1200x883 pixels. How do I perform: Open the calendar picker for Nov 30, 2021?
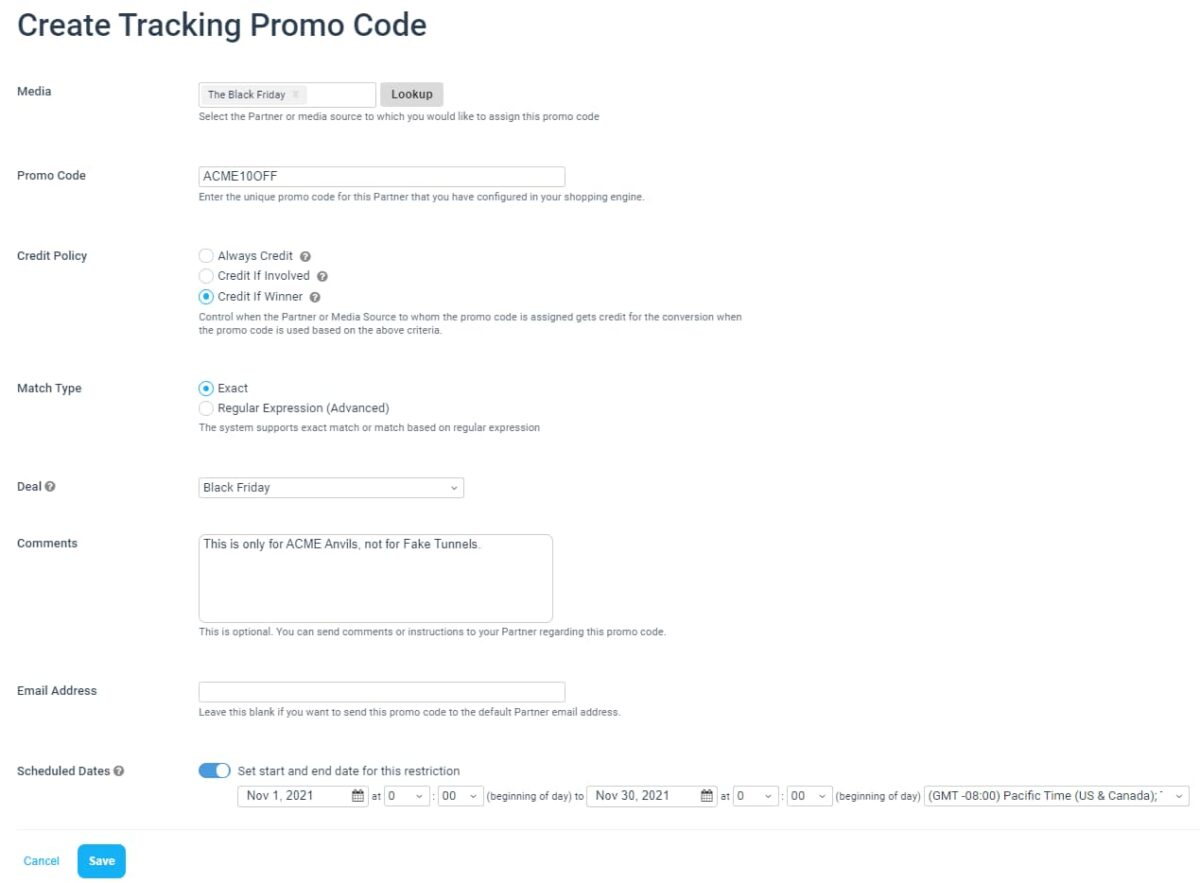pos(707,795)
